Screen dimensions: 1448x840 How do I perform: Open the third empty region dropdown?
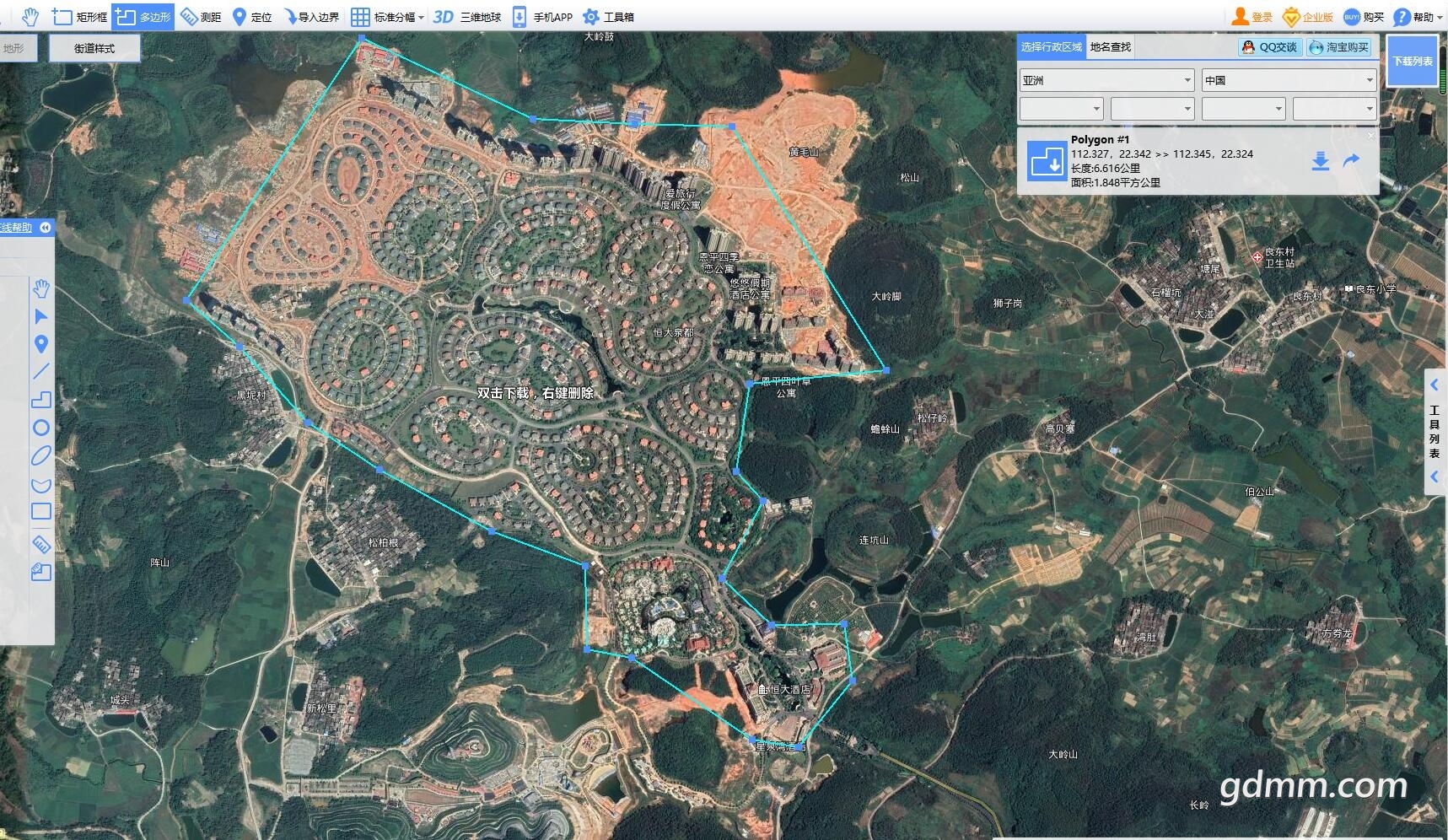coord(1243,109)
